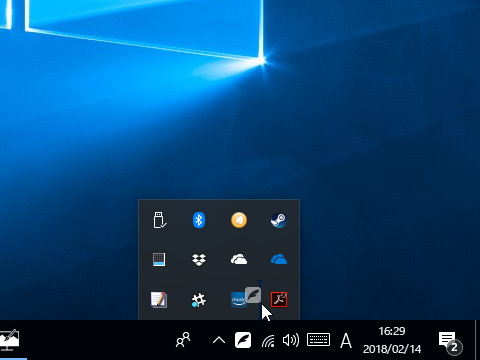
Task: Collapse hidden icons with the taskbar chevron
Action: coord(219,340)
